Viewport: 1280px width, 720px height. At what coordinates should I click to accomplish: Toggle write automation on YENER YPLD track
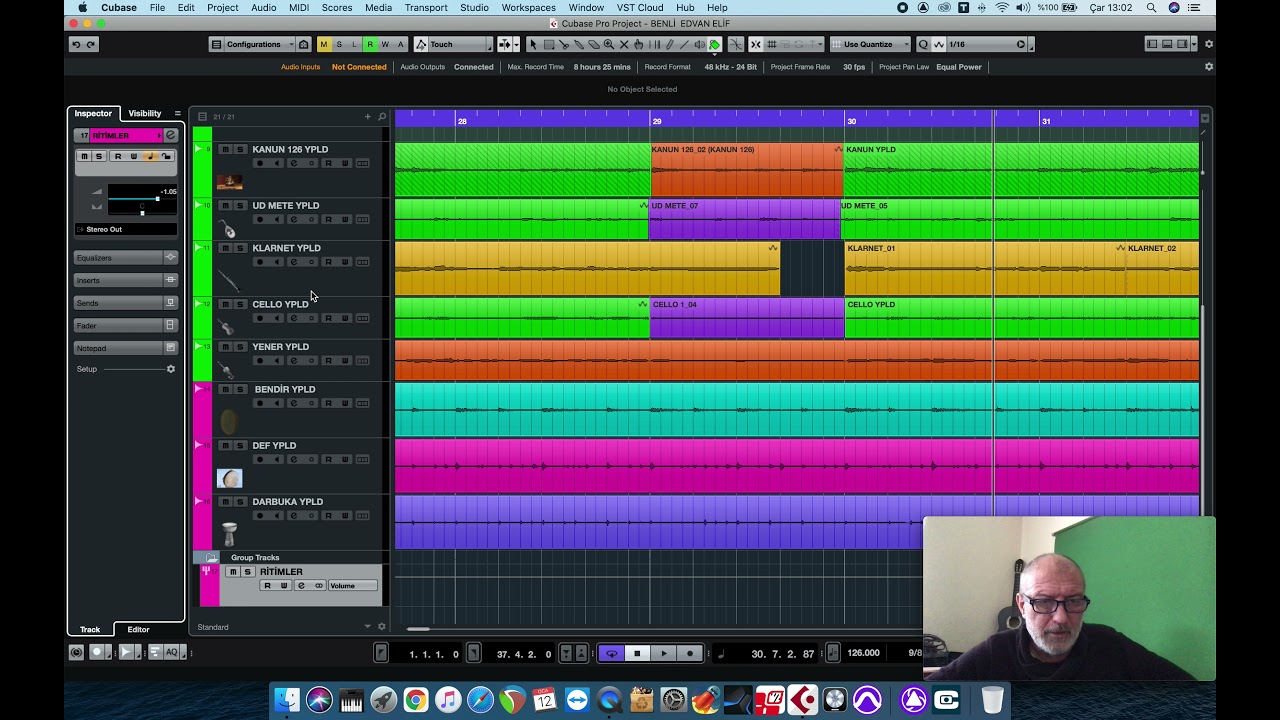345,361
